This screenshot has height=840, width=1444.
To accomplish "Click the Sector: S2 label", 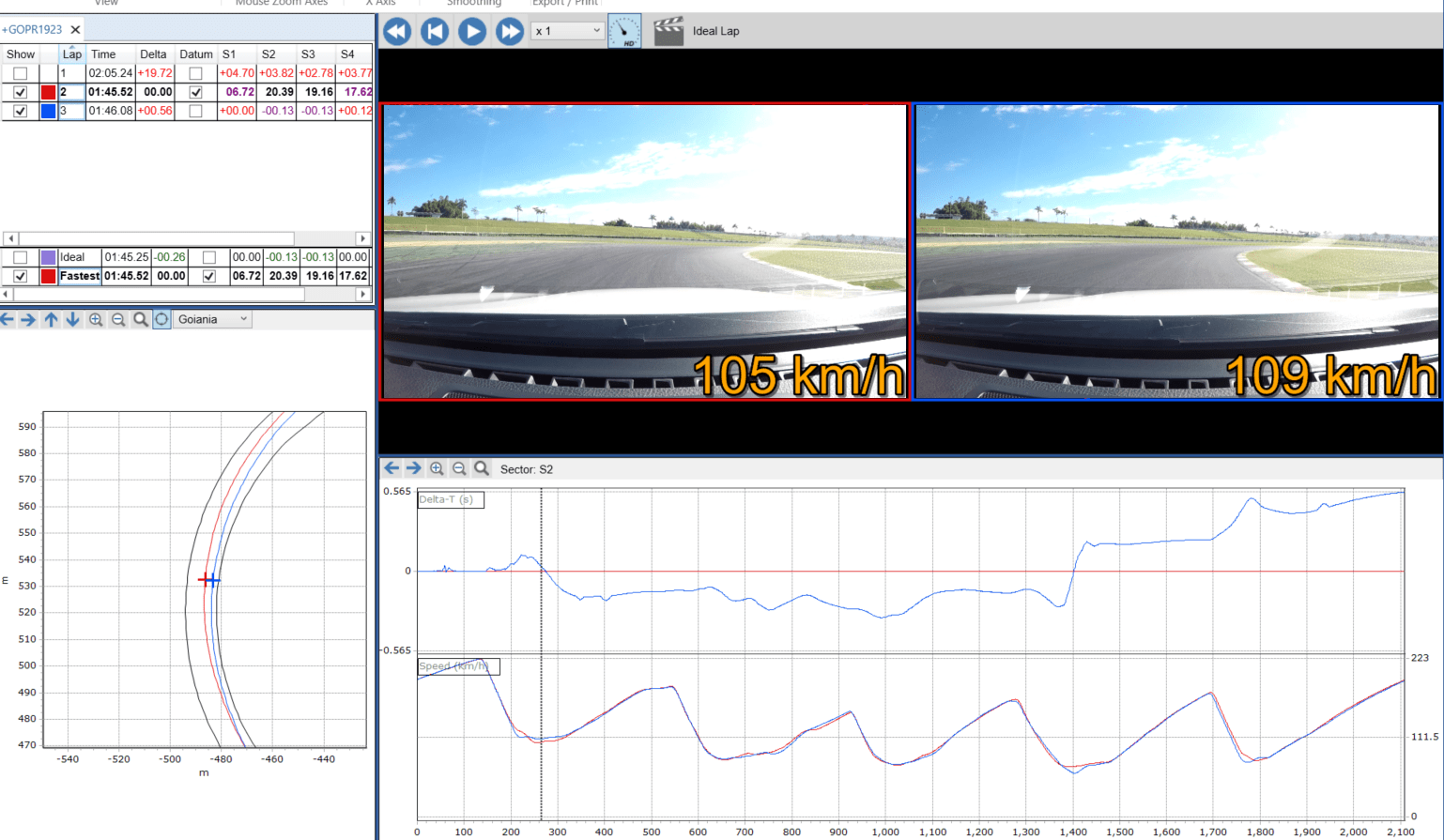I will click(527, 469).
